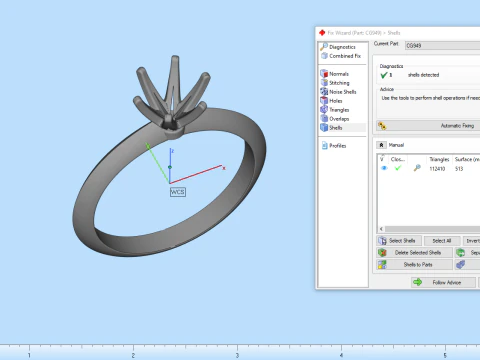Run Automatic Fixing

428,126
